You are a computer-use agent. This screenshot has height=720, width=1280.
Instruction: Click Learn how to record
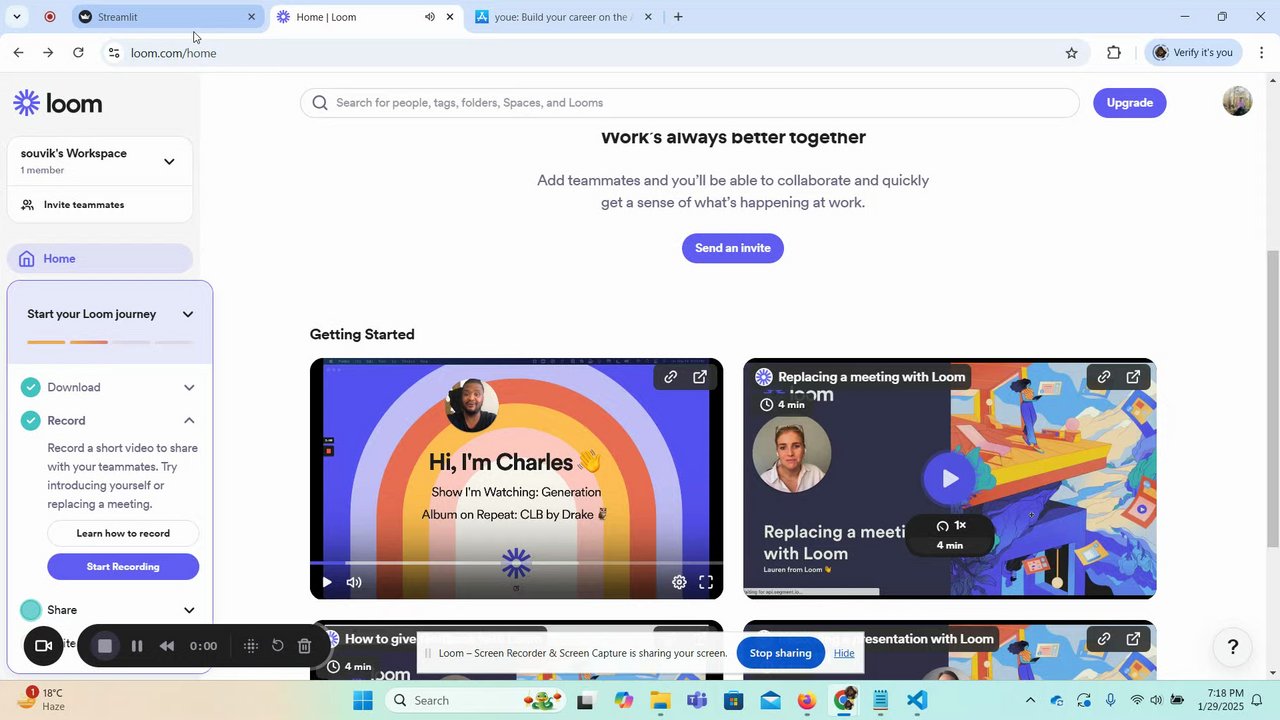pyautogui.click(x=123, y=534)
